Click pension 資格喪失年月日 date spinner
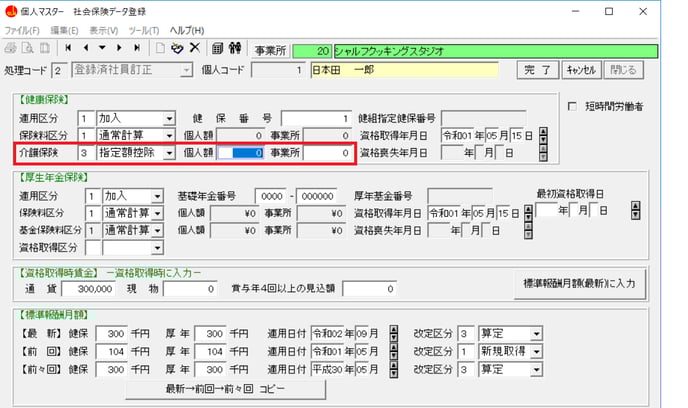The image size is (688, 408). click(x=528, y=230)
